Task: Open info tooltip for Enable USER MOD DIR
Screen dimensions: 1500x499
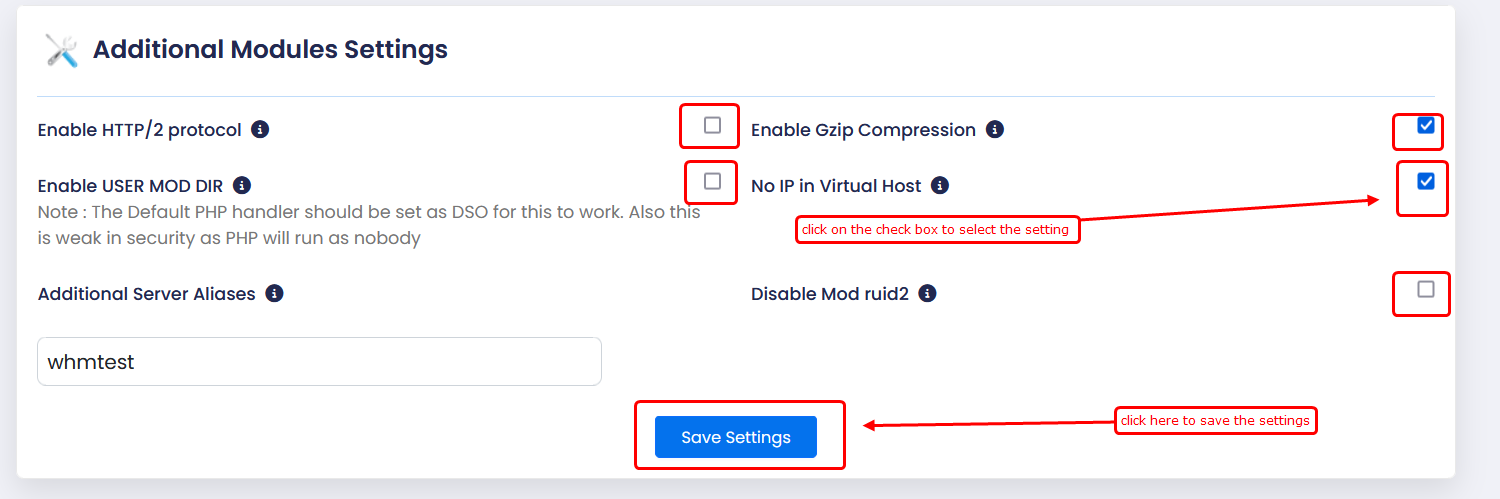Action: click(x=241, y=185)
